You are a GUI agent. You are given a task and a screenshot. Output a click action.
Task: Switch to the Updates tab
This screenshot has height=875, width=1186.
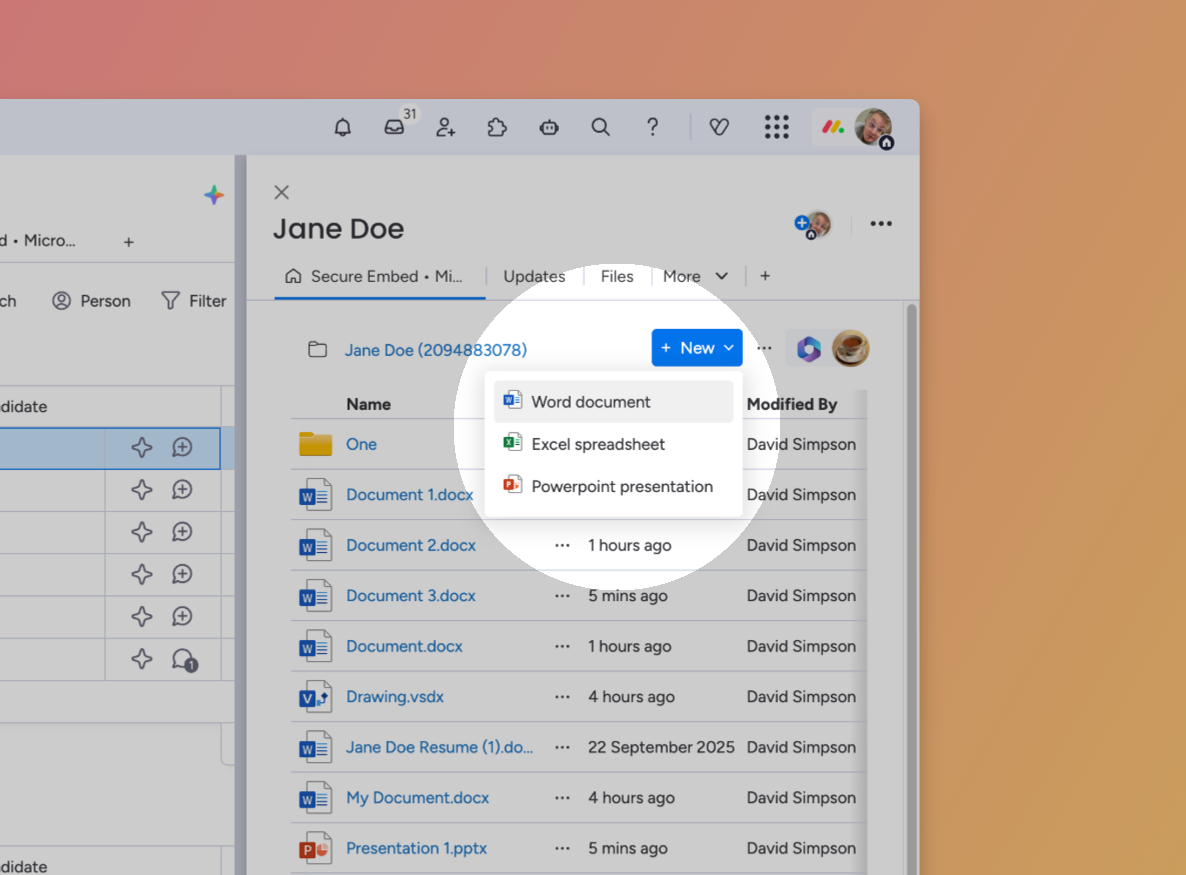coord(534,276)
